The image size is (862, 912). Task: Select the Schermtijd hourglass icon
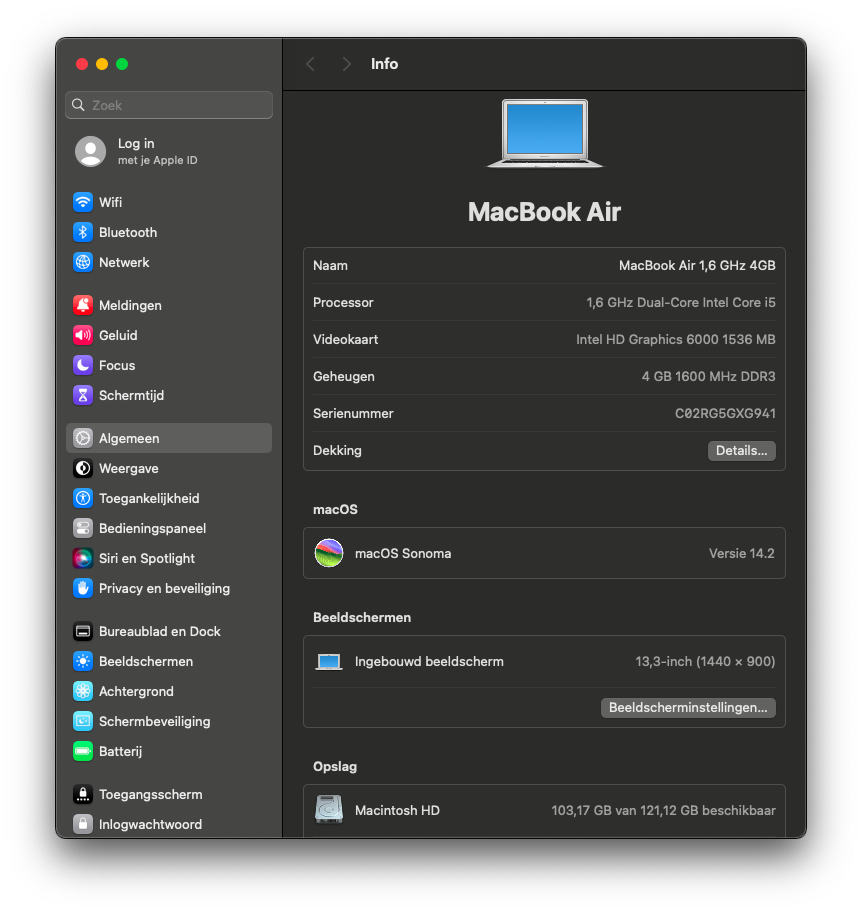83,396
